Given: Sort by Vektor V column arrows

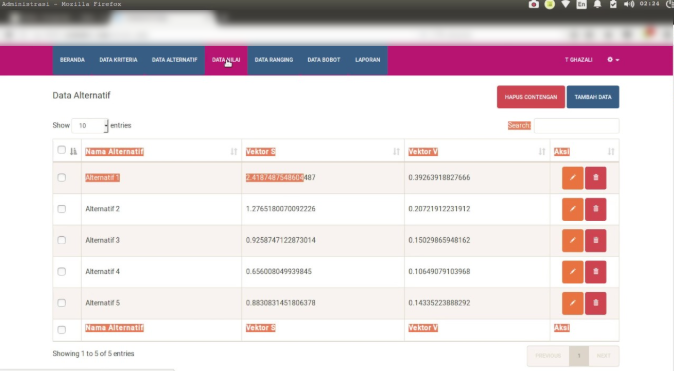Looking at the screenshot, I should pyautogui.click(x=542, y=151).
